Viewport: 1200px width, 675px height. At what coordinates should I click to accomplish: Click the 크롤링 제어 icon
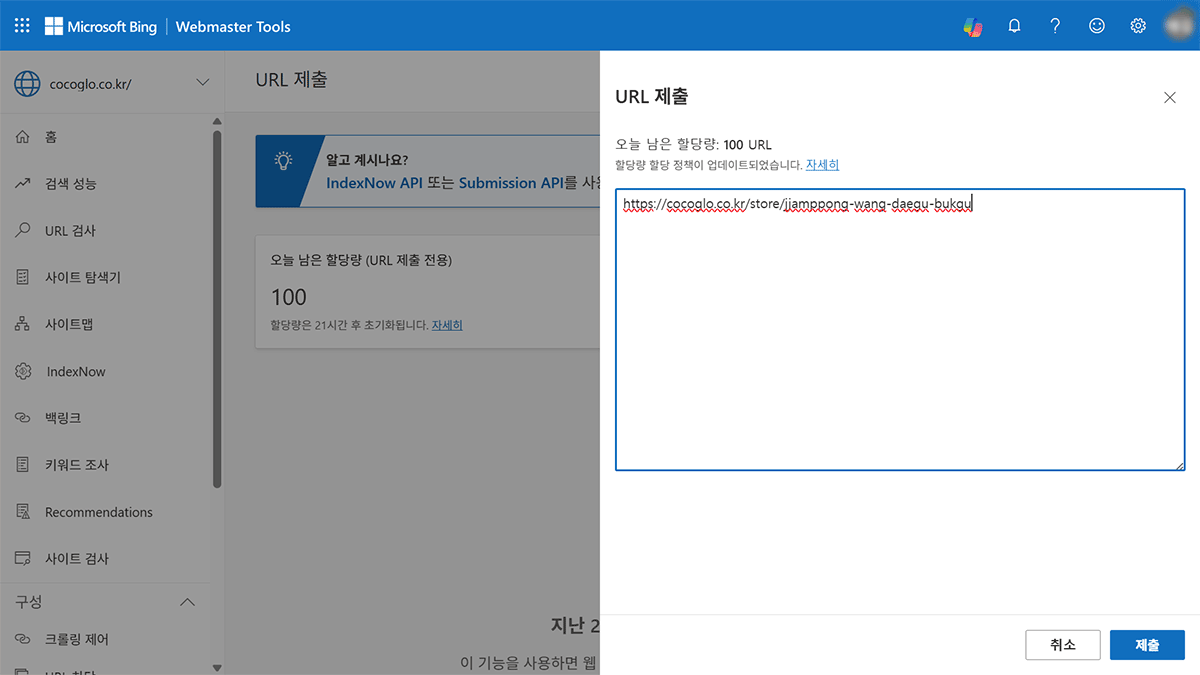click(23, 639)
